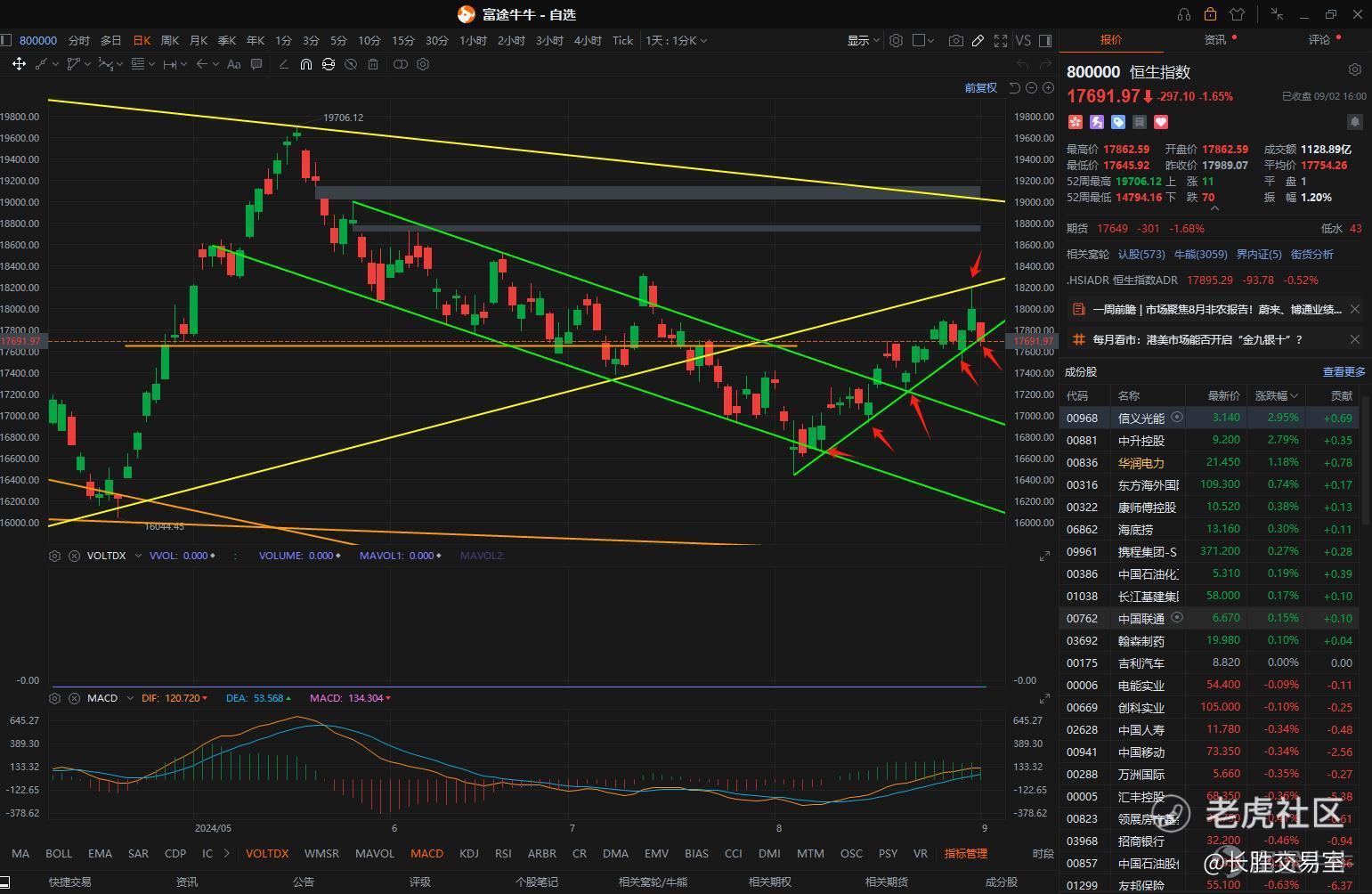1372x894 pixels.
Task: Select the trend line drawing tool
Action: [41, 64]
